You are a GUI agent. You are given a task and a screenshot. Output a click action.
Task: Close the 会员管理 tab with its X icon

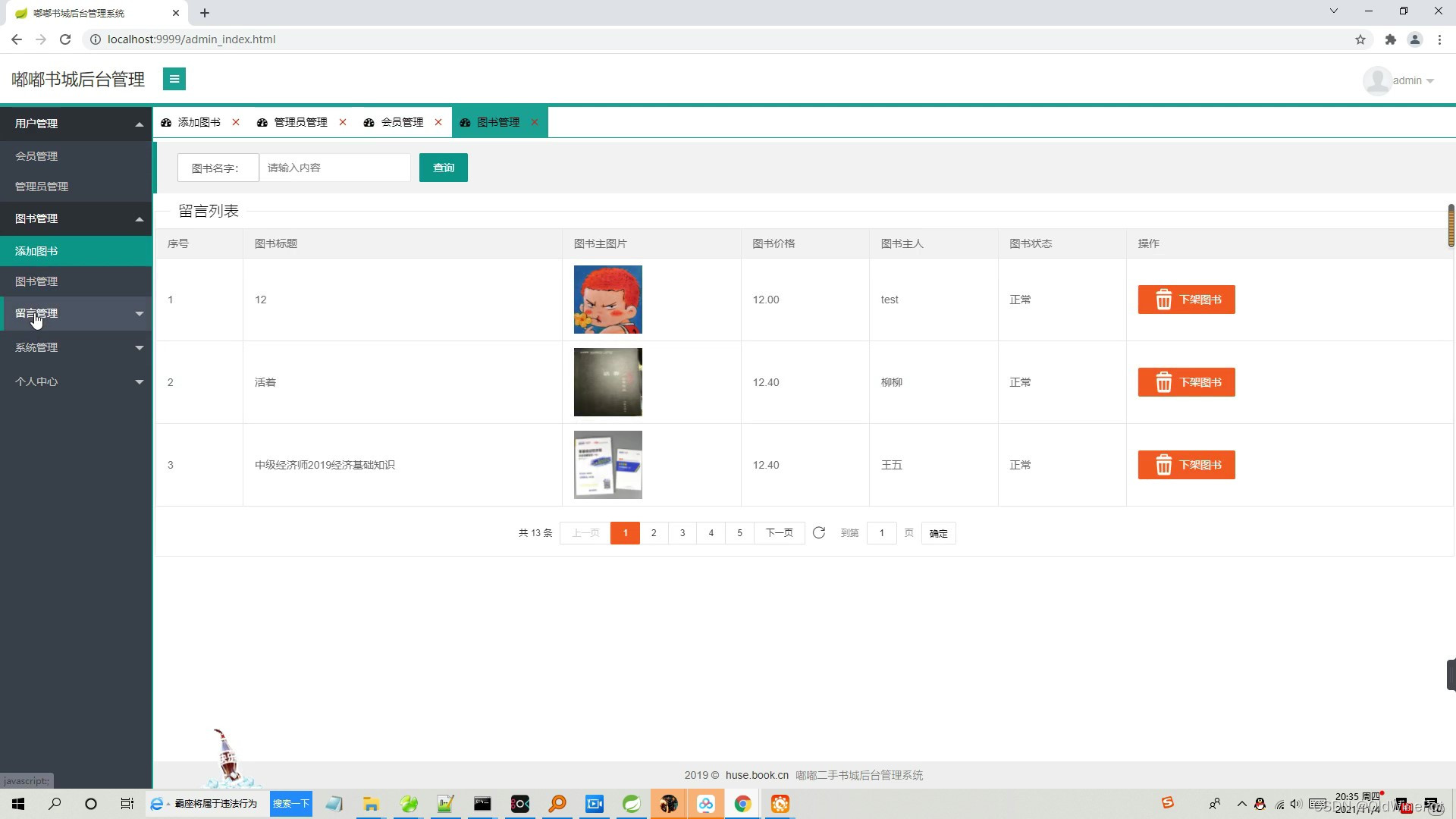click(x=438, y=122)
